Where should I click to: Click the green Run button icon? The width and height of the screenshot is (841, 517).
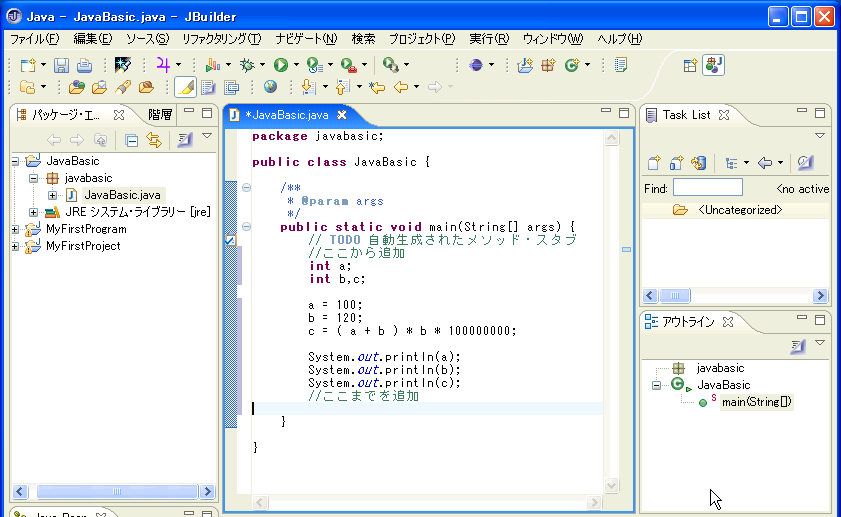[x=281, y=65]
